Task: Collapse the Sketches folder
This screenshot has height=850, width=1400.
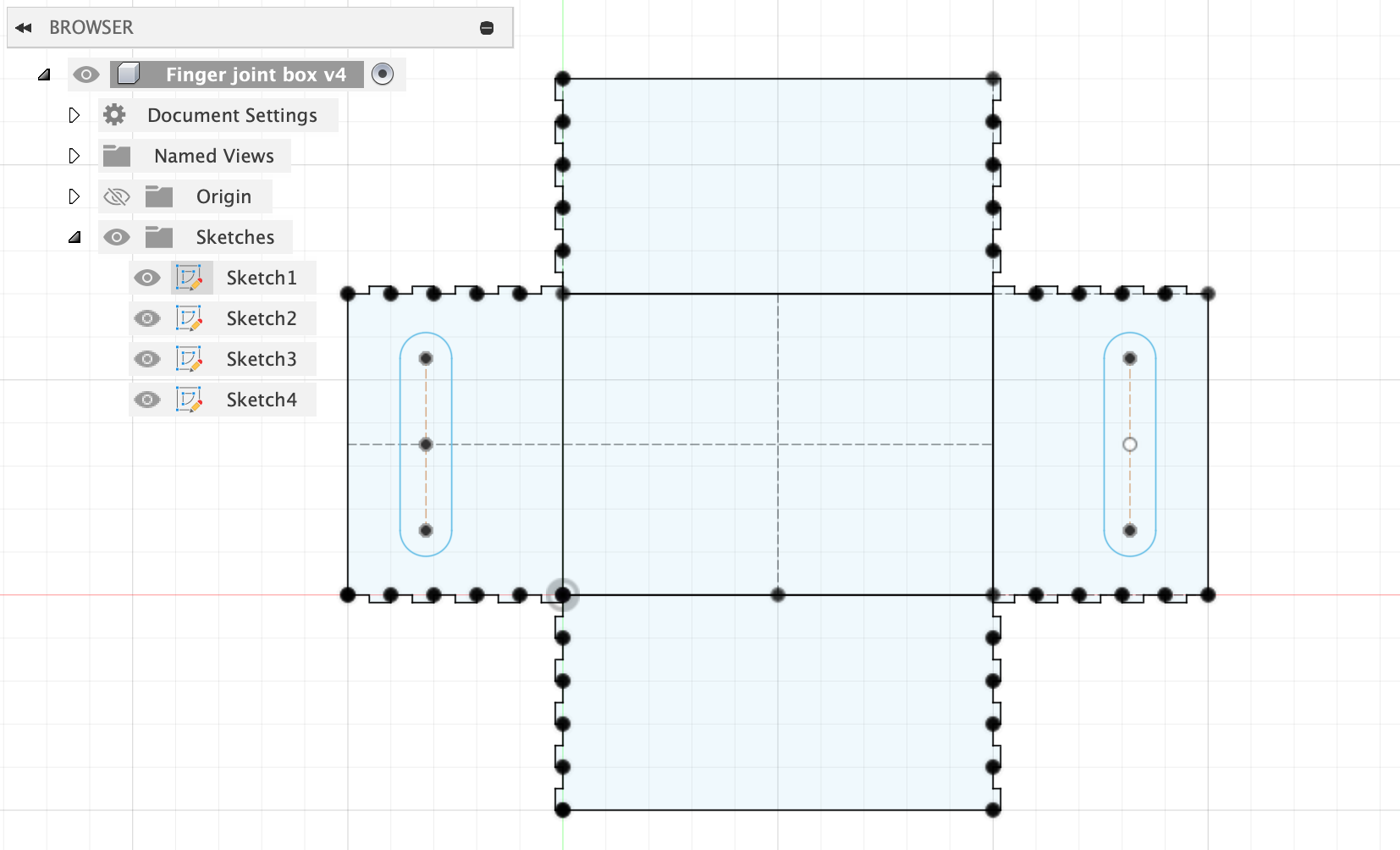Action: [74, 237]
